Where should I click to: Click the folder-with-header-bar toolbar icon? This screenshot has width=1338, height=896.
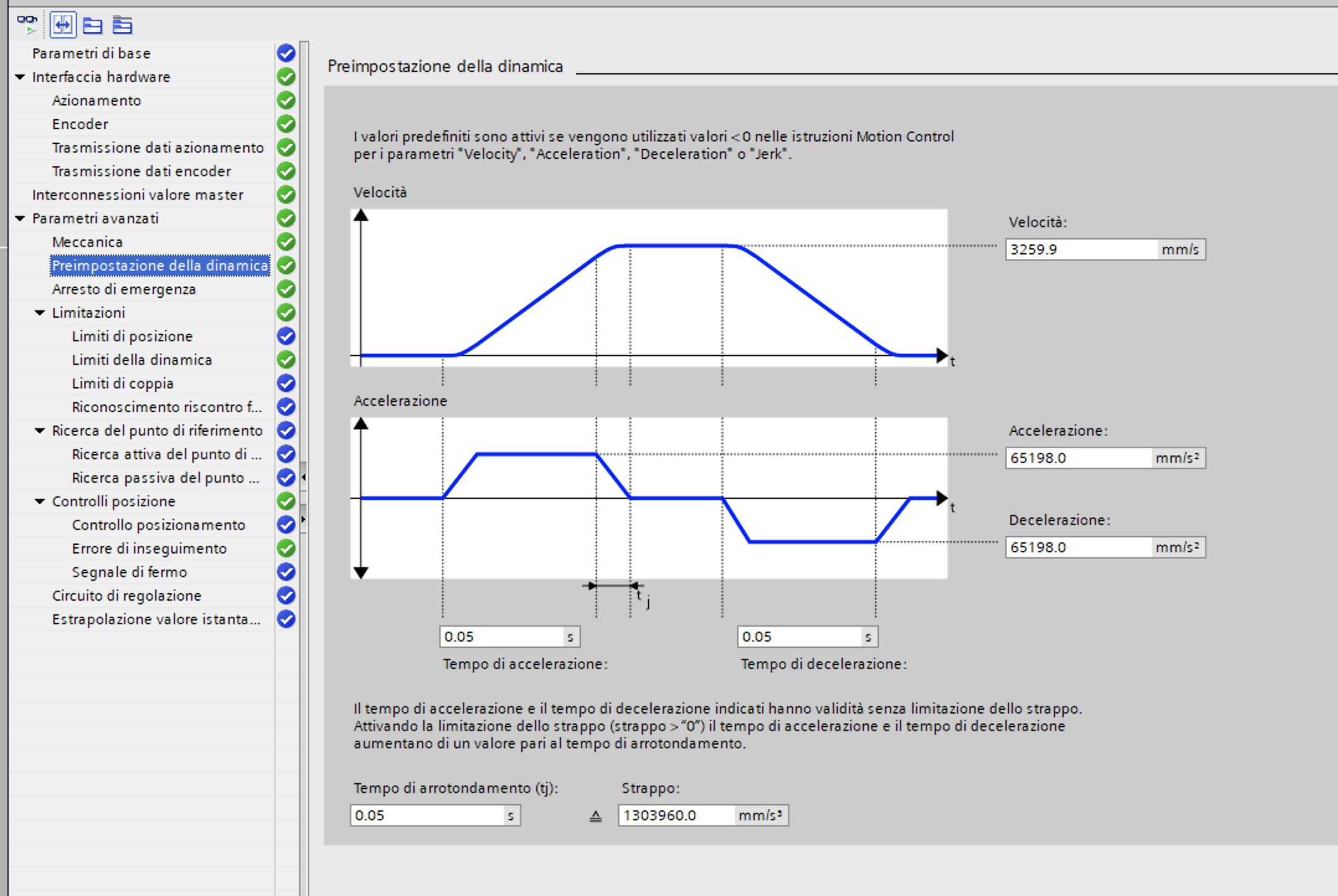tap(122, 25)
